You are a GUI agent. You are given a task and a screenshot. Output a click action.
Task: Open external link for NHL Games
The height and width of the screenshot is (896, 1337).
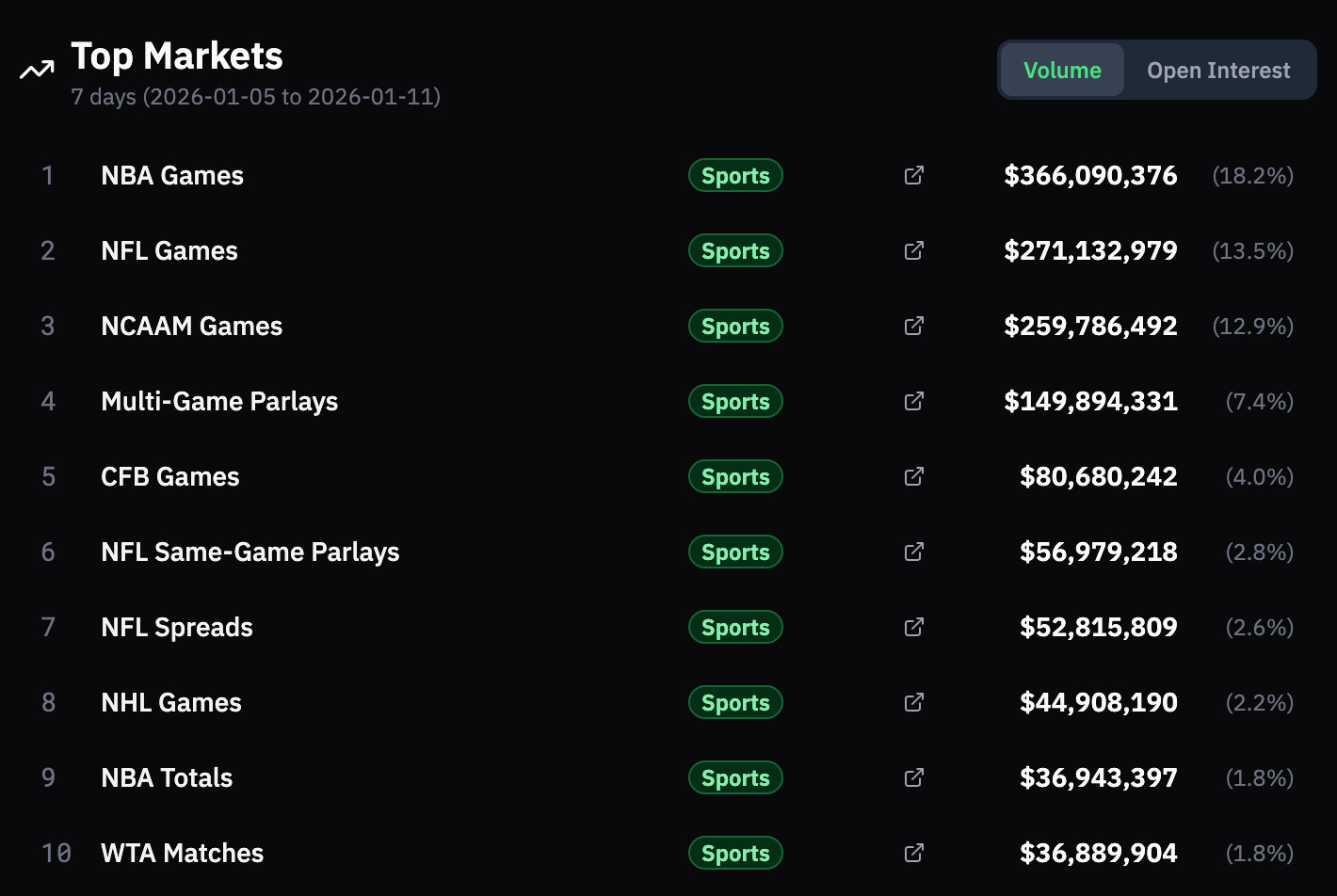[913, 702]
